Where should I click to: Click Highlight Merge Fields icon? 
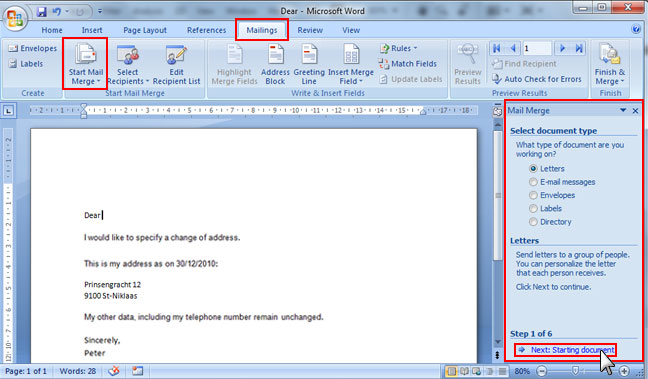point(234,55)
